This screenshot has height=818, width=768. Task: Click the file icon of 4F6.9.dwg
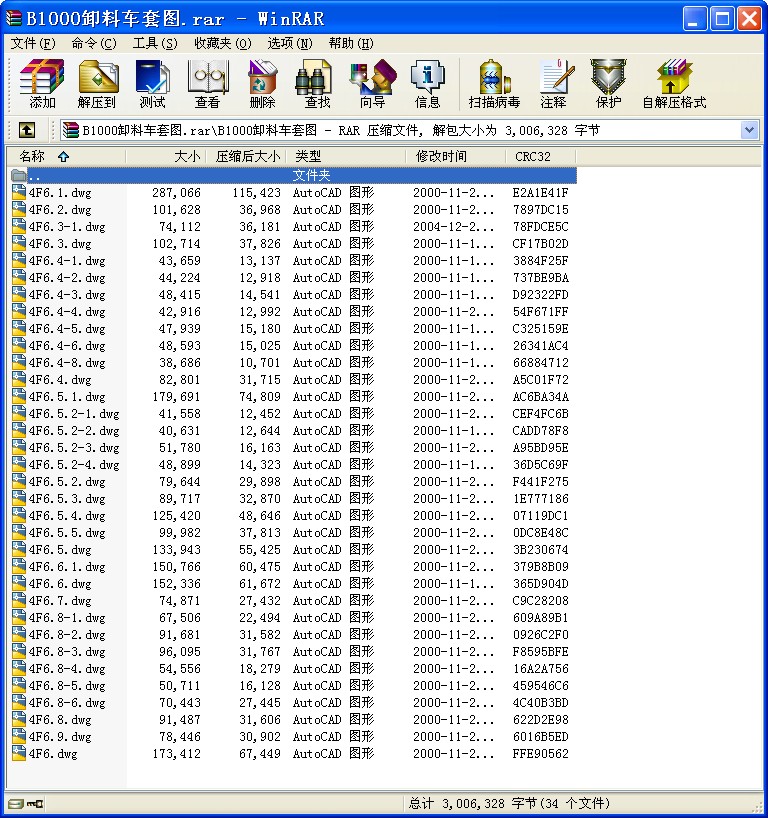(x=19, y=736)
